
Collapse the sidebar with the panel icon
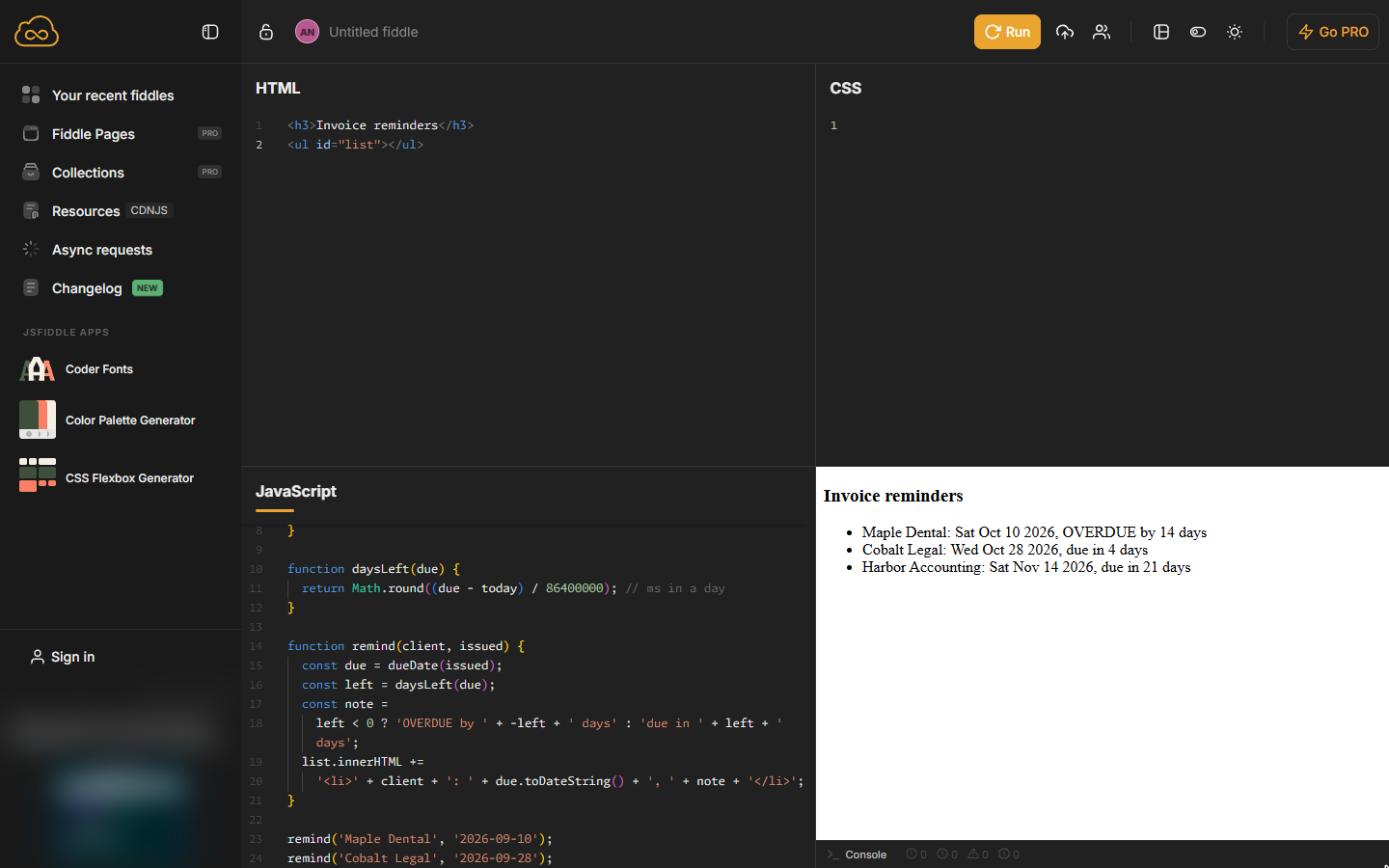point(210,32)
